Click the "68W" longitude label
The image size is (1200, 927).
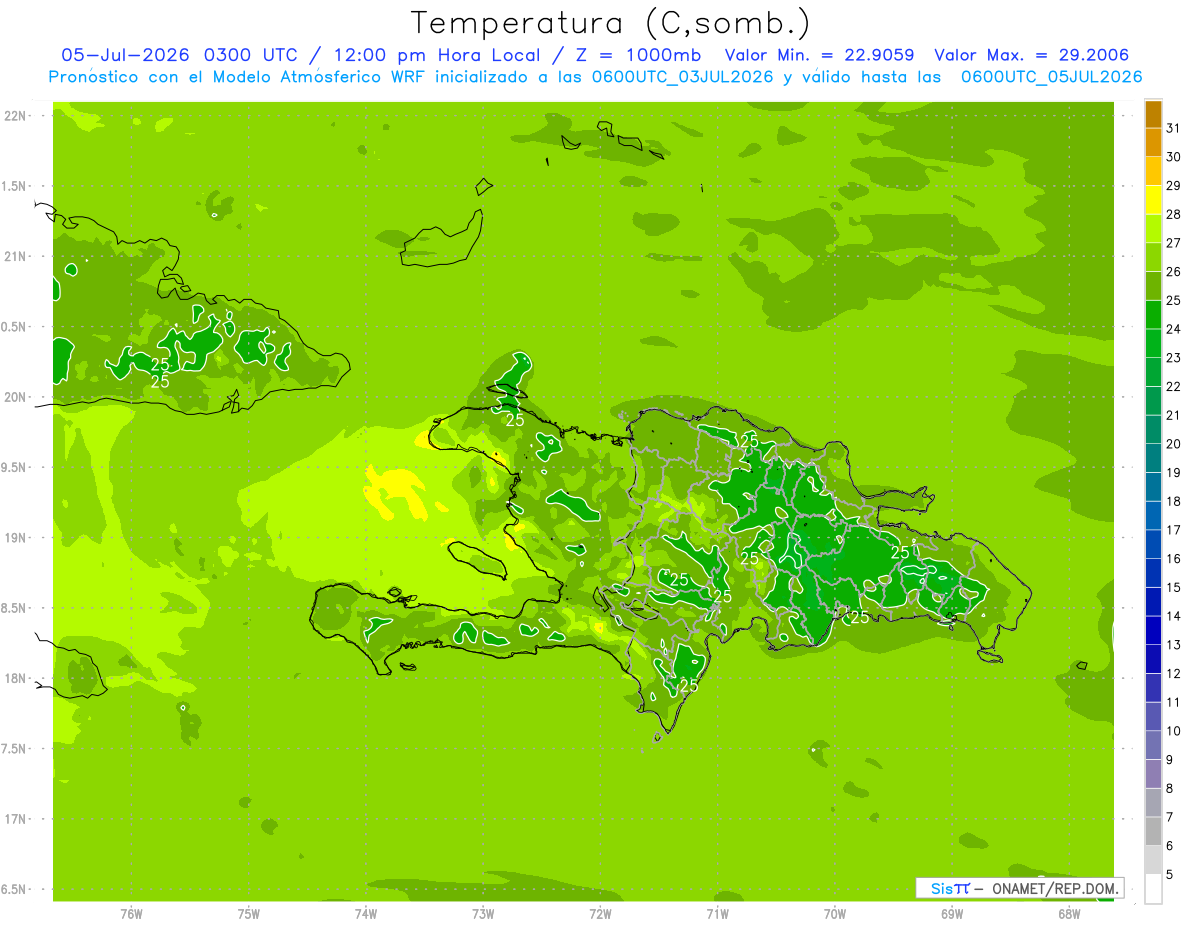(x=1069, y=914)
